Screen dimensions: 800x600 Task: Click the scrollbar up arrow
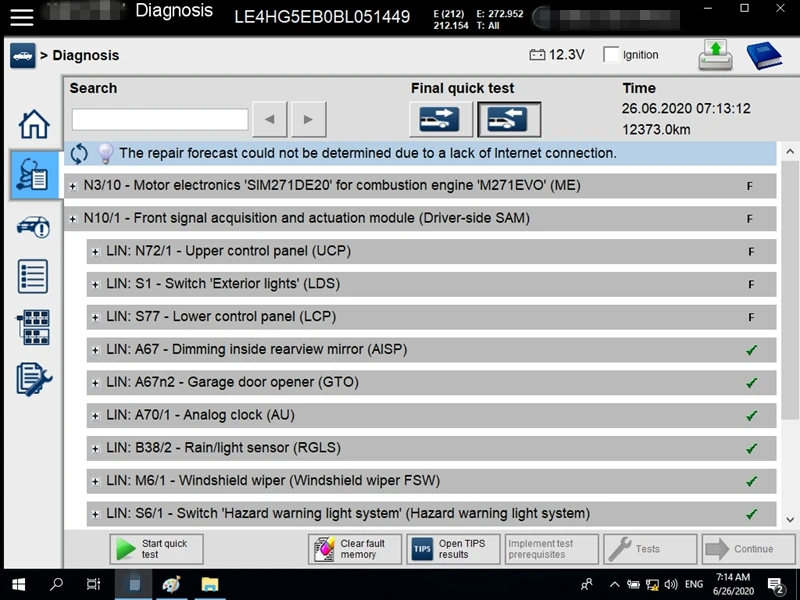click(790, 152)
